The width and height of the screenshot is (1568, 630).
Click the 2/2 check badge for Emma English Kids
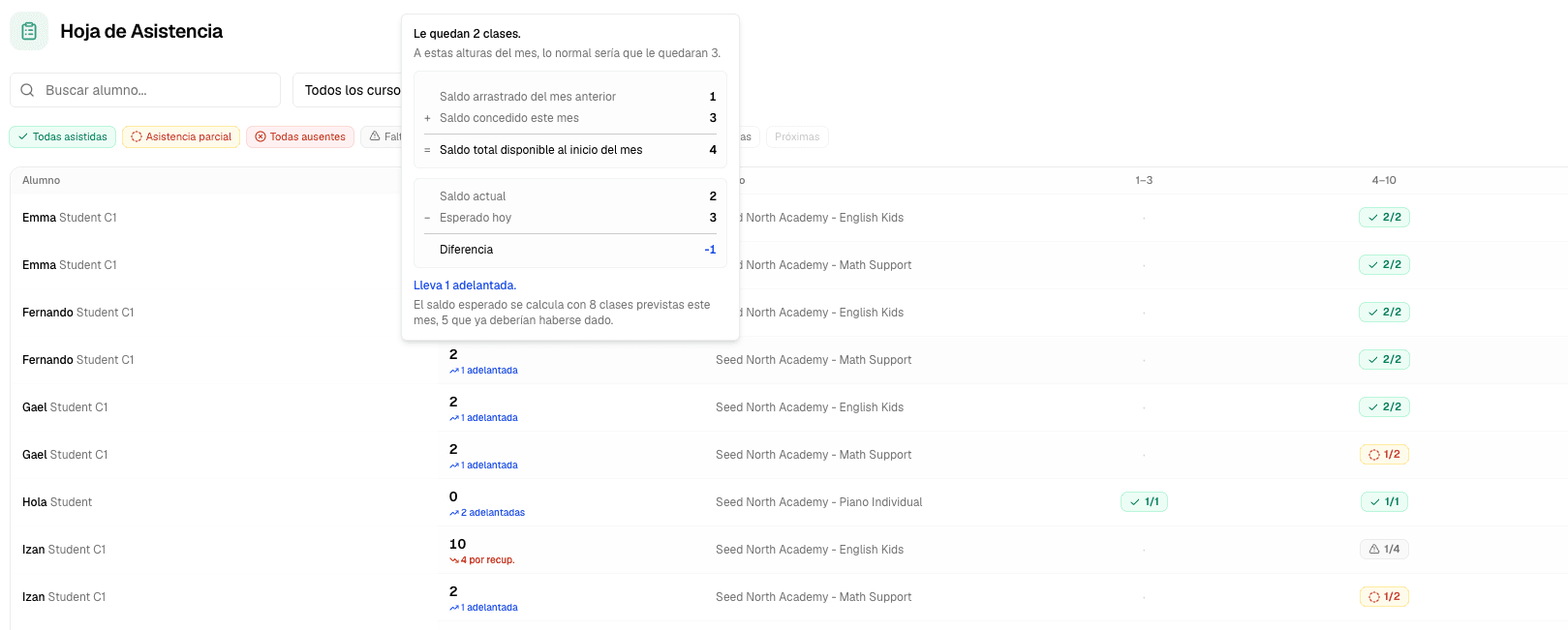[x=1384, y=217]
